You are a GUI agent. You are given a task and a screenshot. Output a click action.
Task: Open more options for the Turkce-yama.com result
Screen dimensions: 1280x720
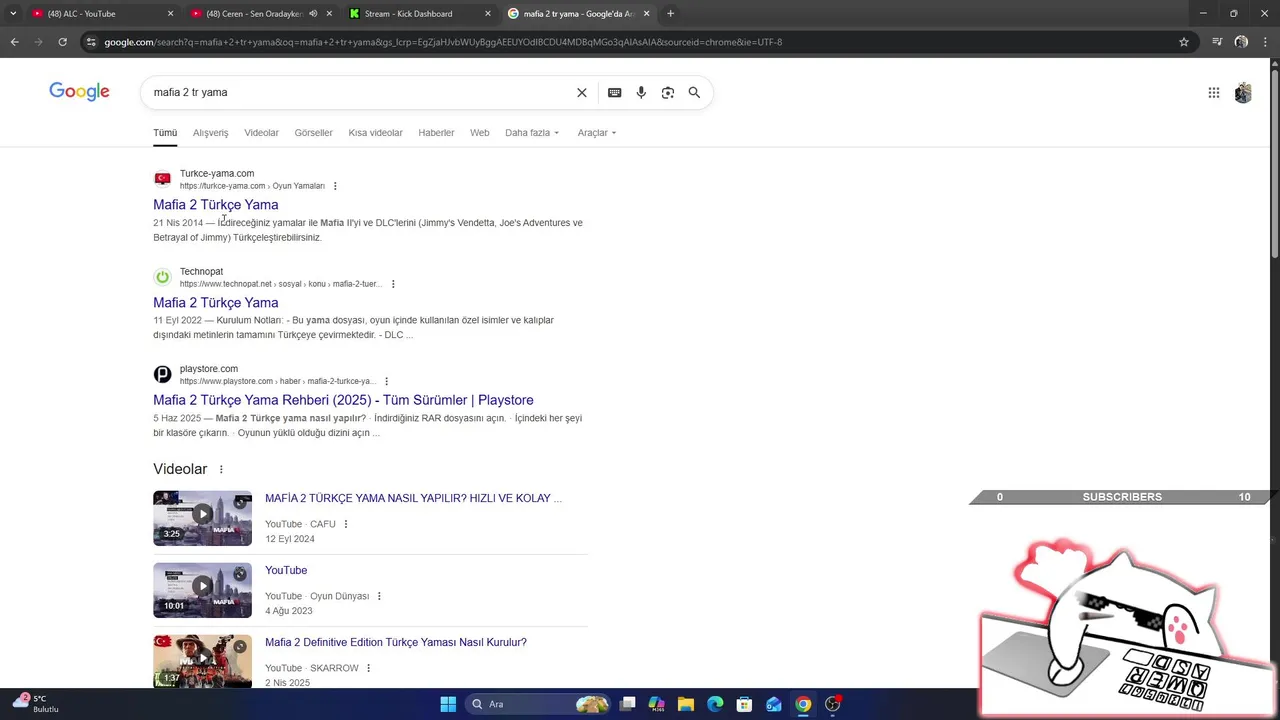pos(335,186)
